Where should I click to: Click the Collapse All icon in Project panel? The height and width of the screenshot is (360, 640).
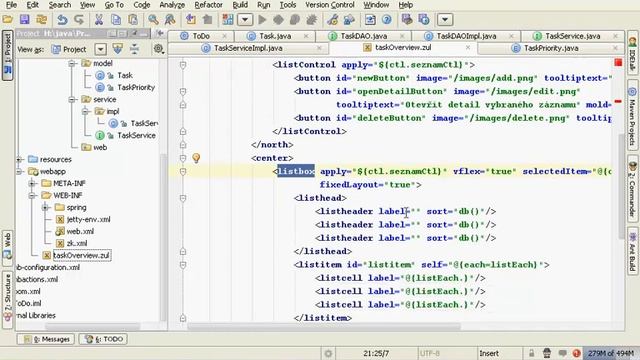[x=134, y=49]
